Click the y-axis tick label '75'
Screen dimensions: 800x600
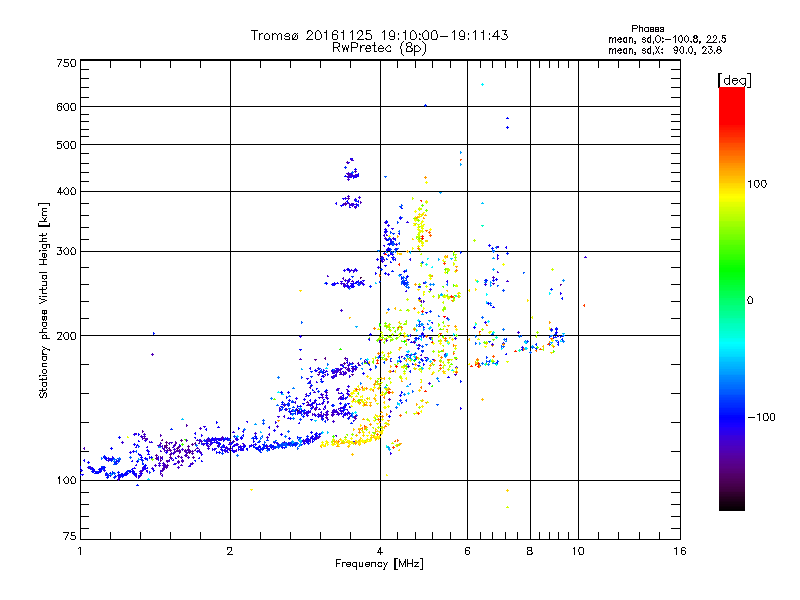(70, 536)
